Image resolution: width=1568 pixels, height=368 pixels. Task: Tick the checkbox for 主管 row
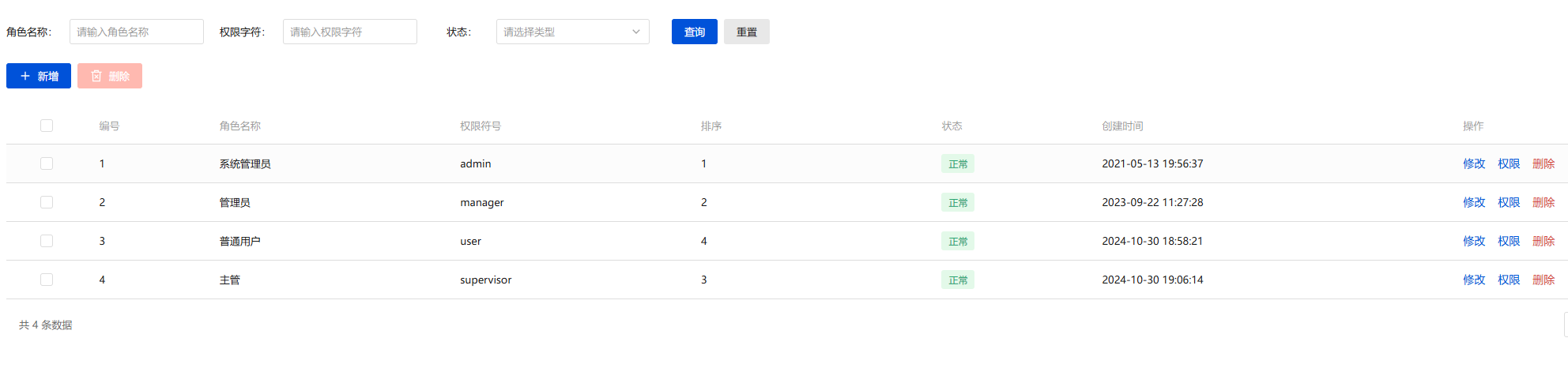pos(47,280)
